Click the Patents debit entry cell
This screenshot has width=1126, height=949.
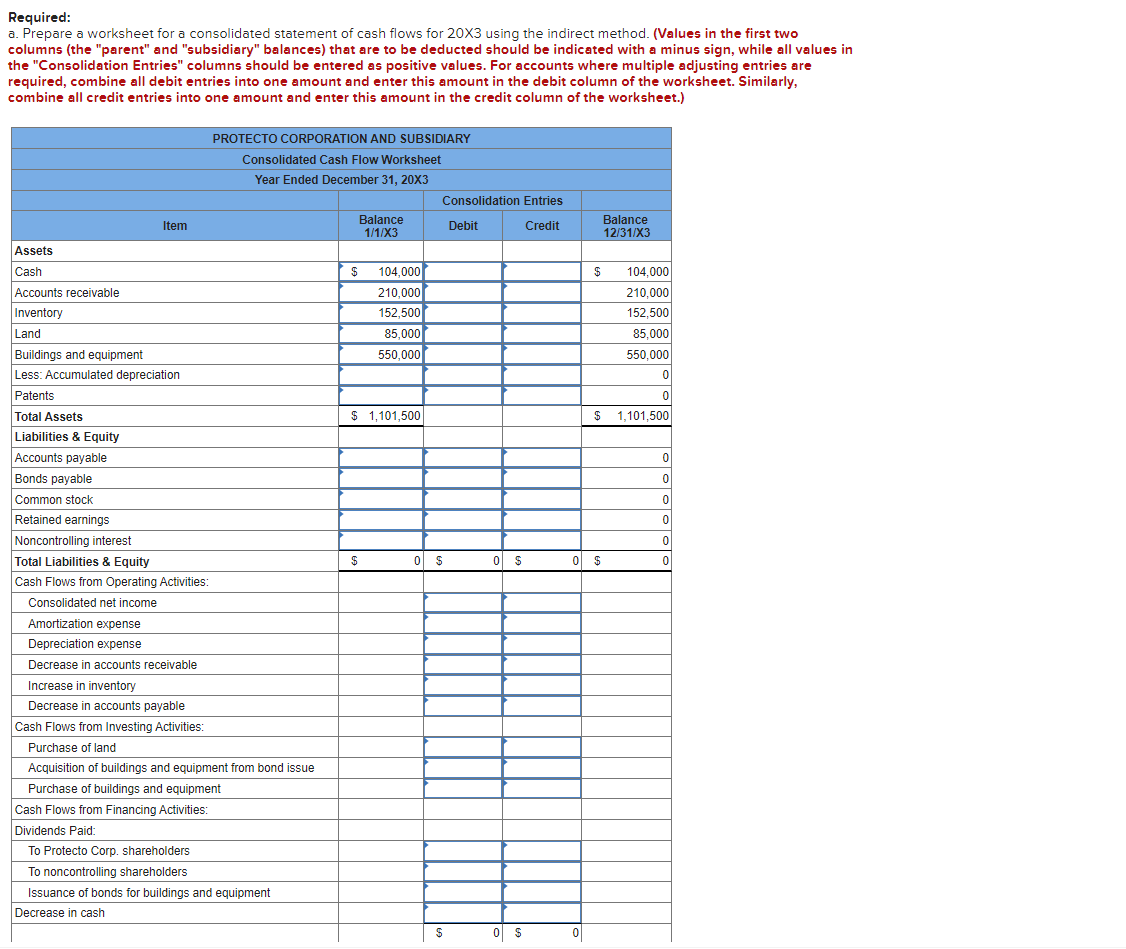pyautogui.click(x=462, y=395)
